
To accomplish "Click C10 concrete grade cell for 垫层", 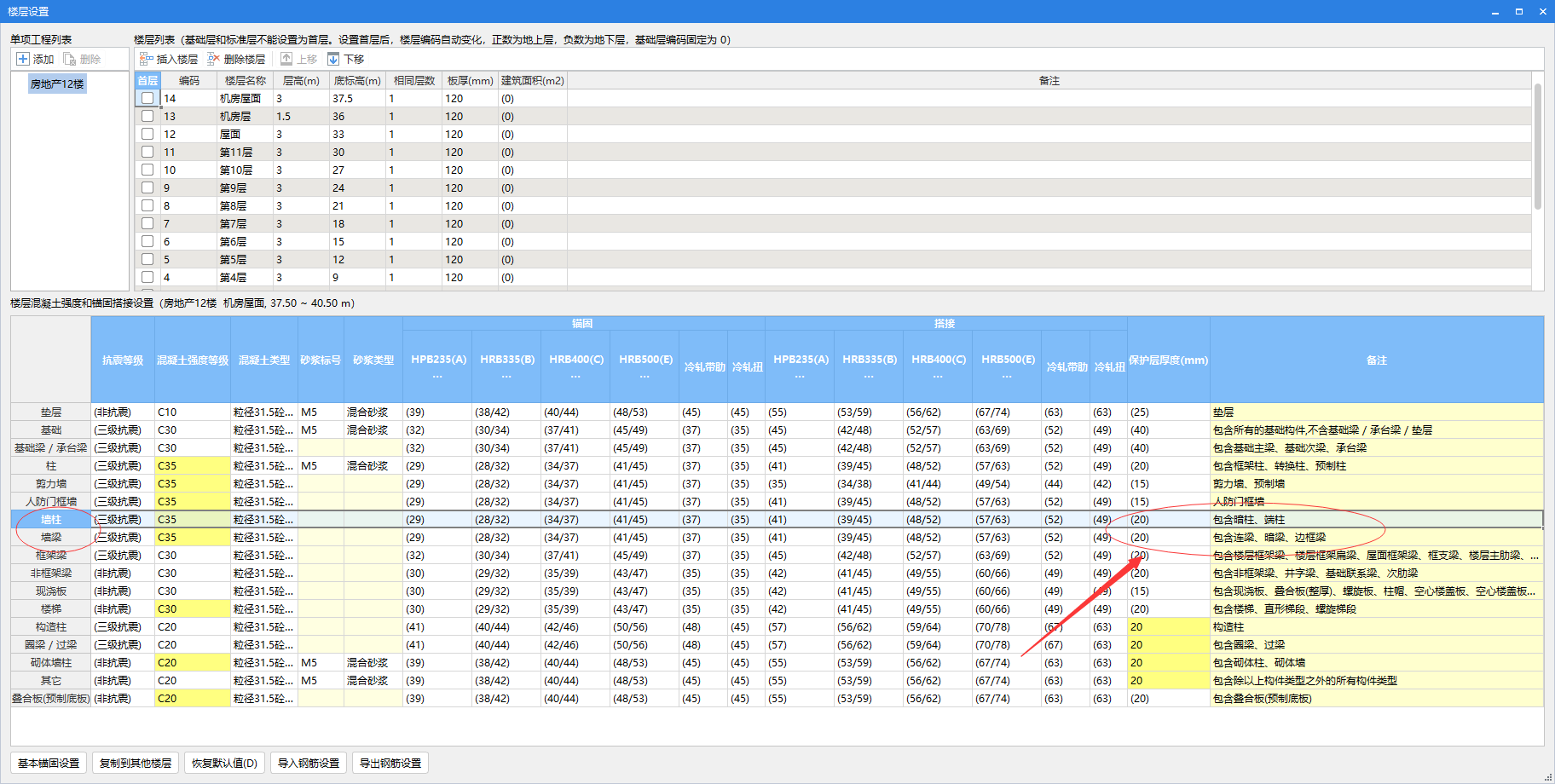I will point(193,412).
